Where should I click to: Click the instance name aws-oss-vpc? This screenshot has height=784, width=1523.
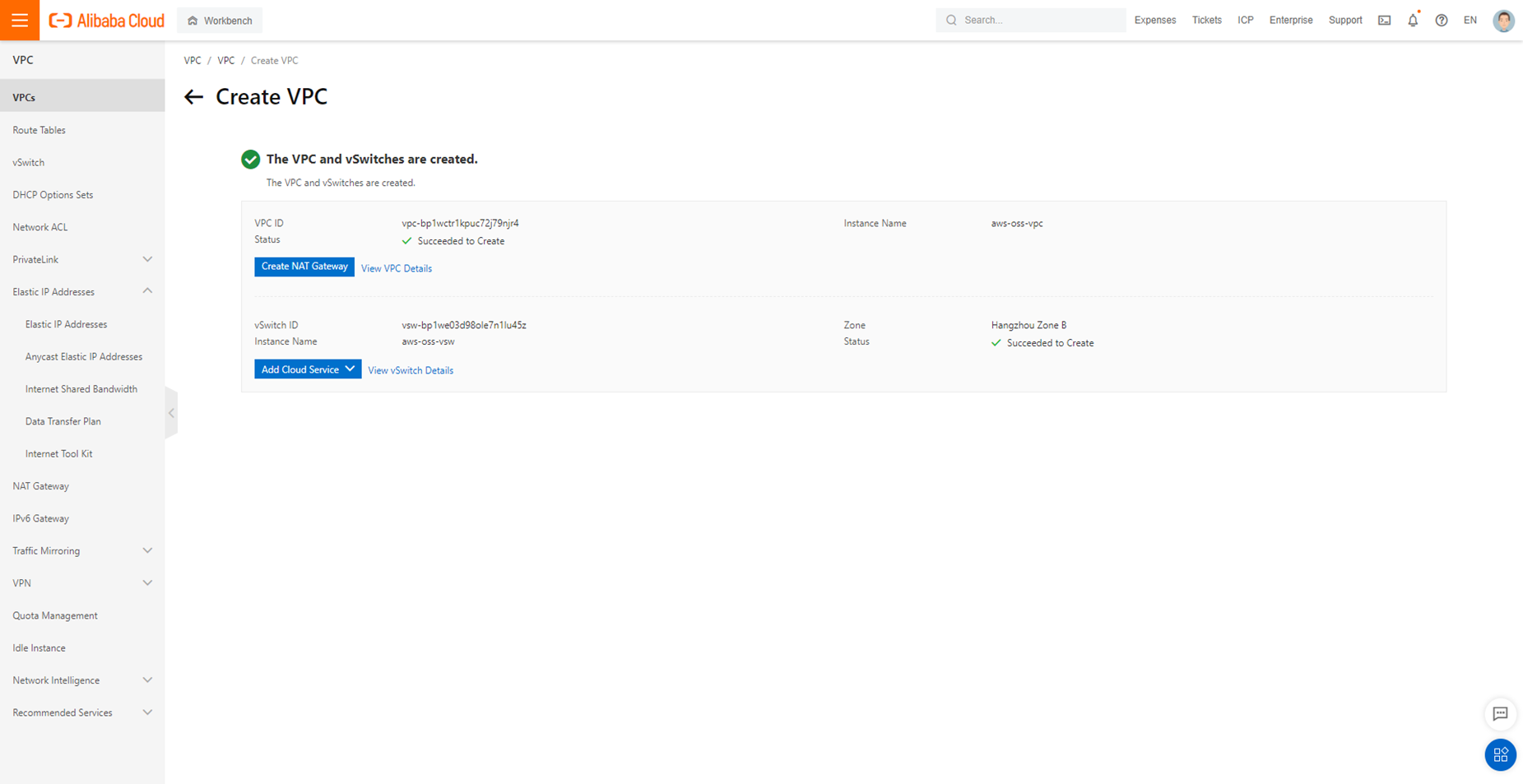pyautogui.click(x=1017, y=223)
